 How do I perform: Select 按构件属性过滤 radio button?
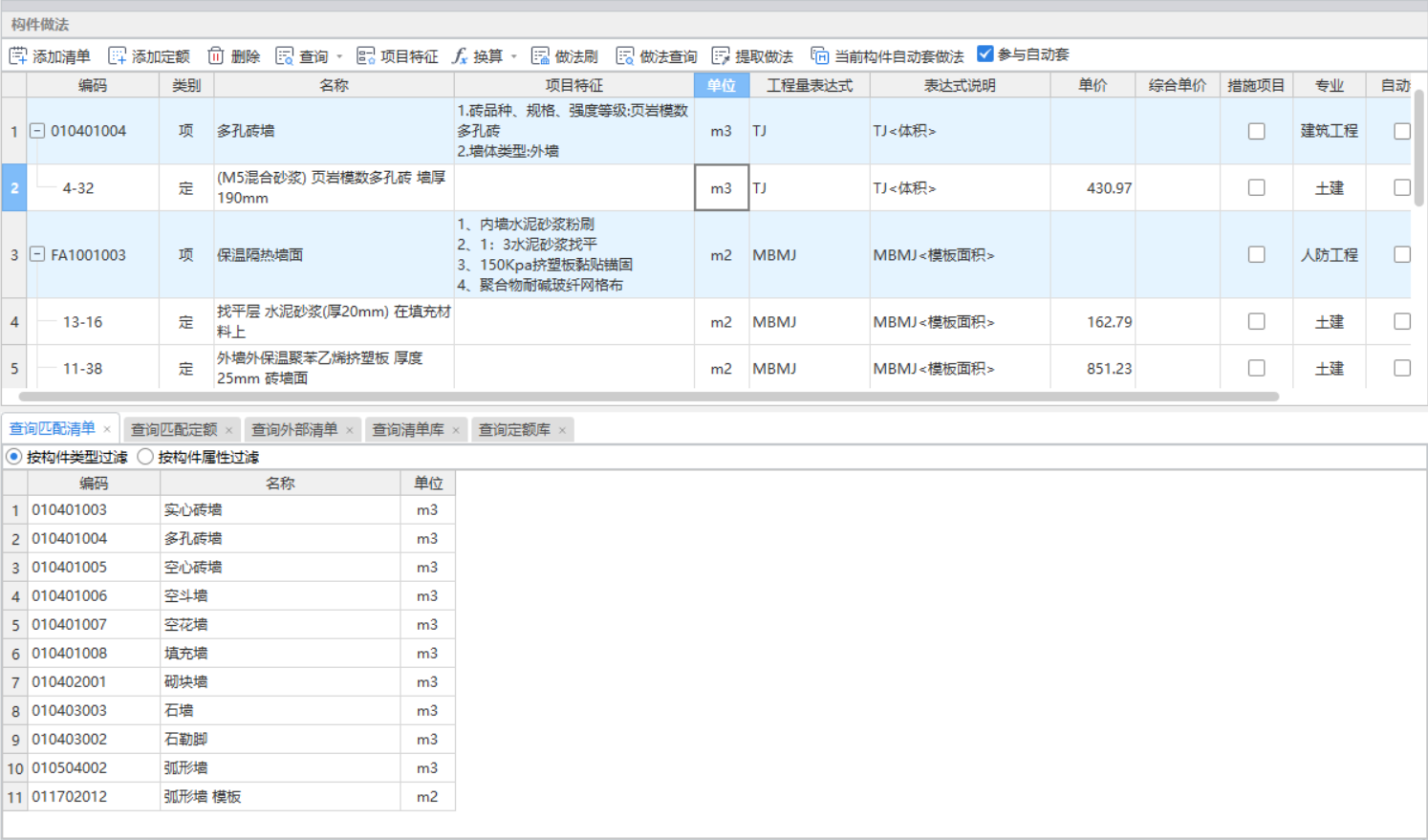145,457
